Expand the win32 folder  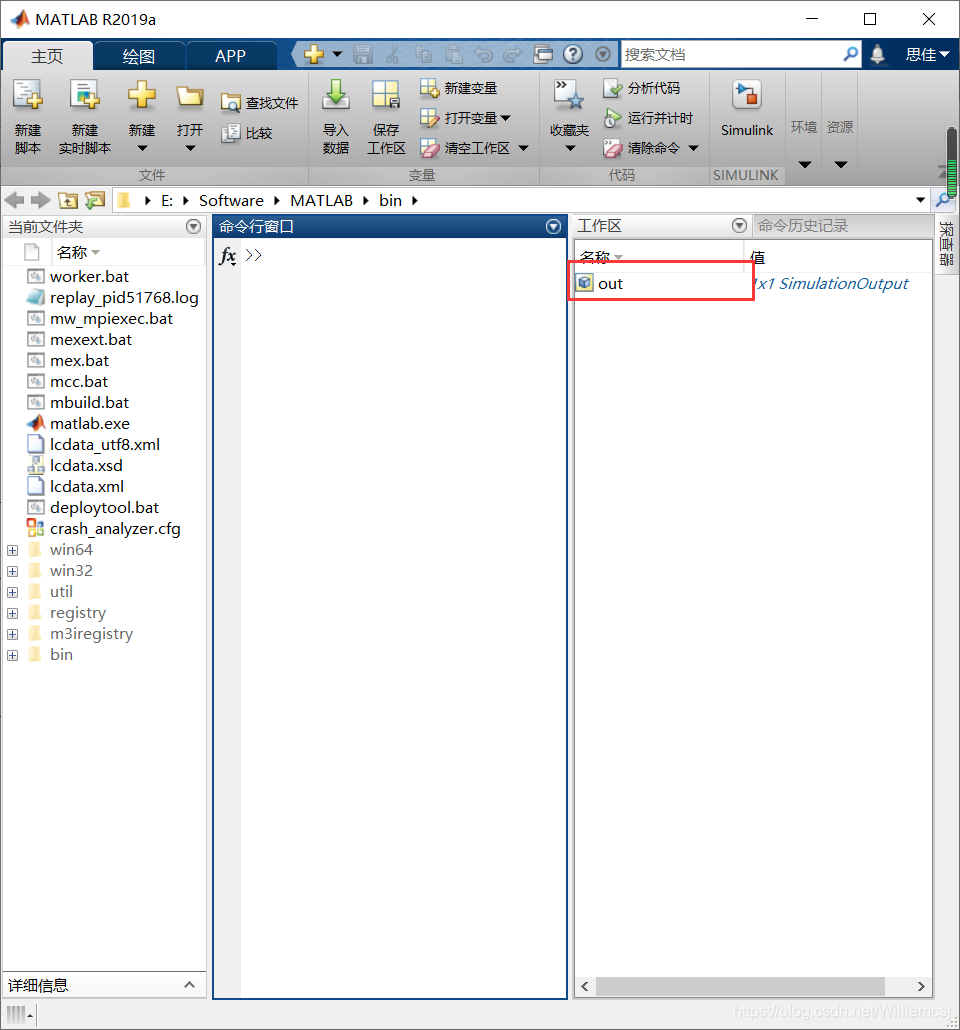point(12,571)
